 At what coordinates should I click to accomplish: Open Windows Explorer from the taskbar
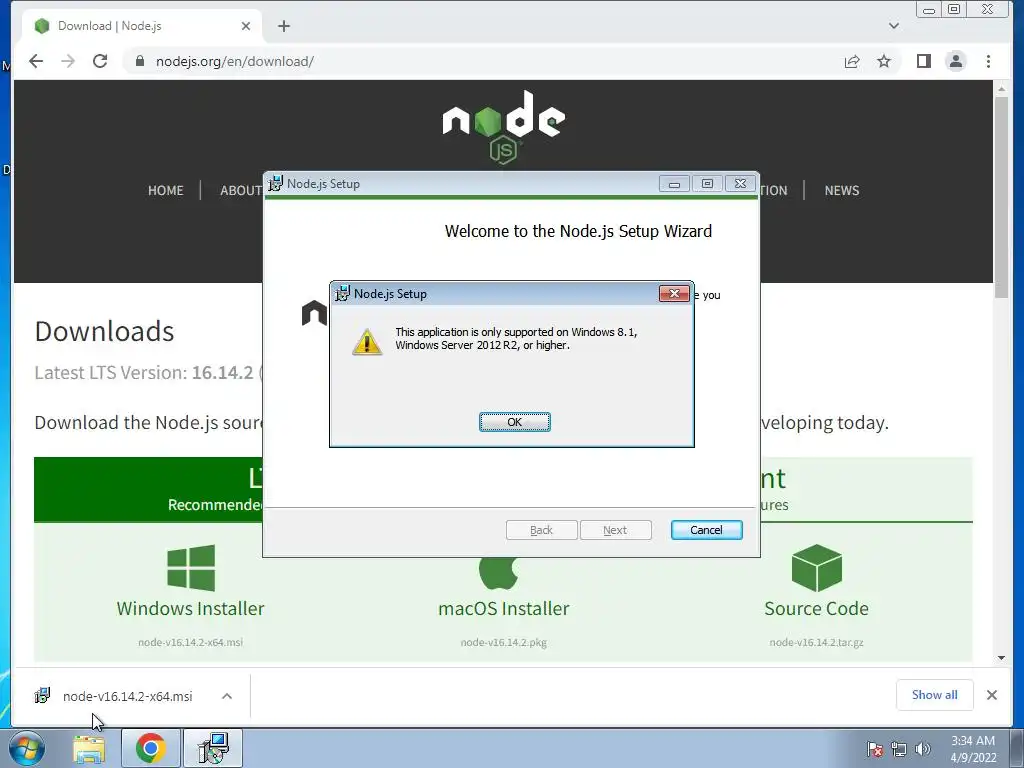click(89, 748)
